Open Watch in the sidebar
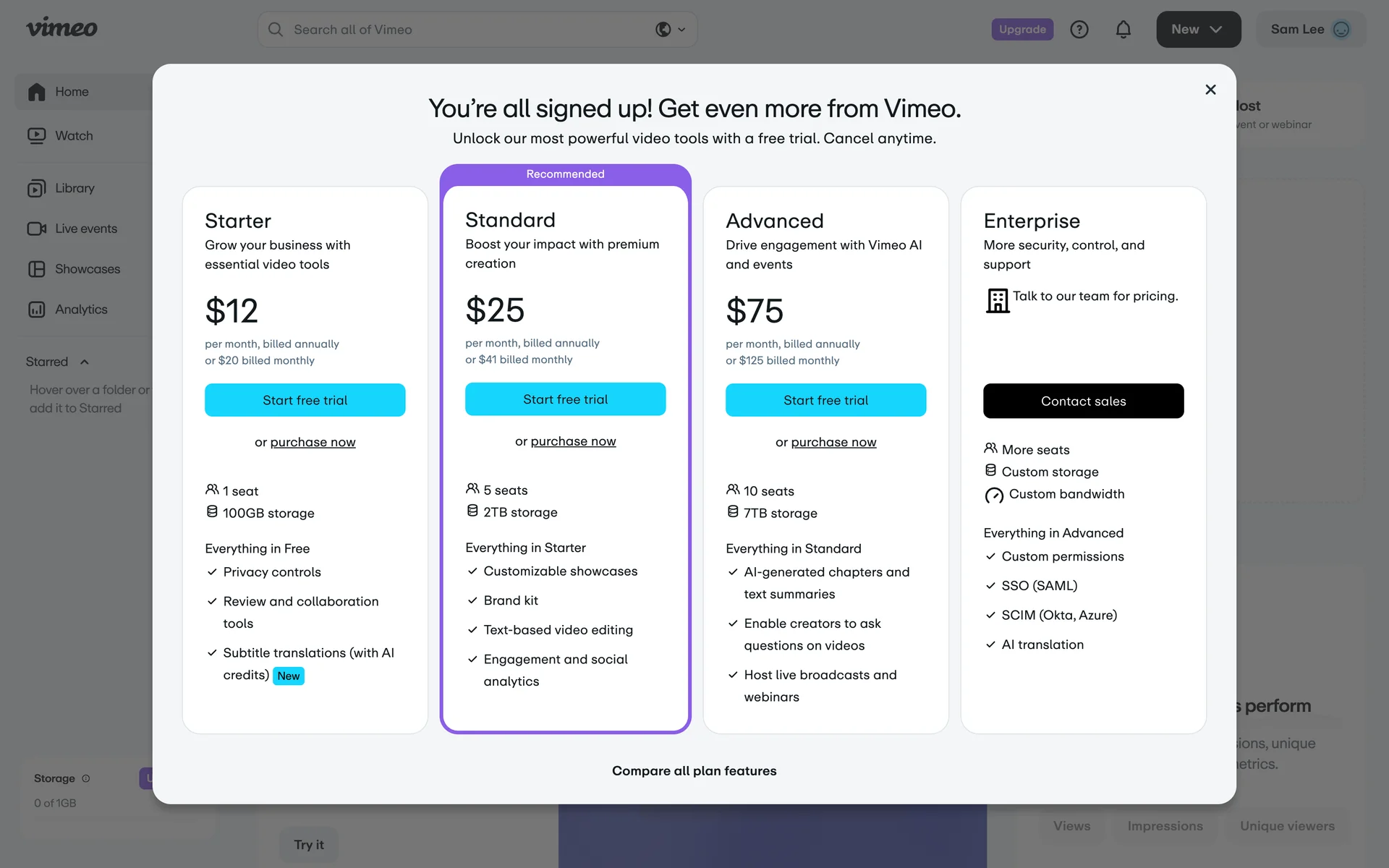This screenshot has width=1389, height=868. [73, 136]
